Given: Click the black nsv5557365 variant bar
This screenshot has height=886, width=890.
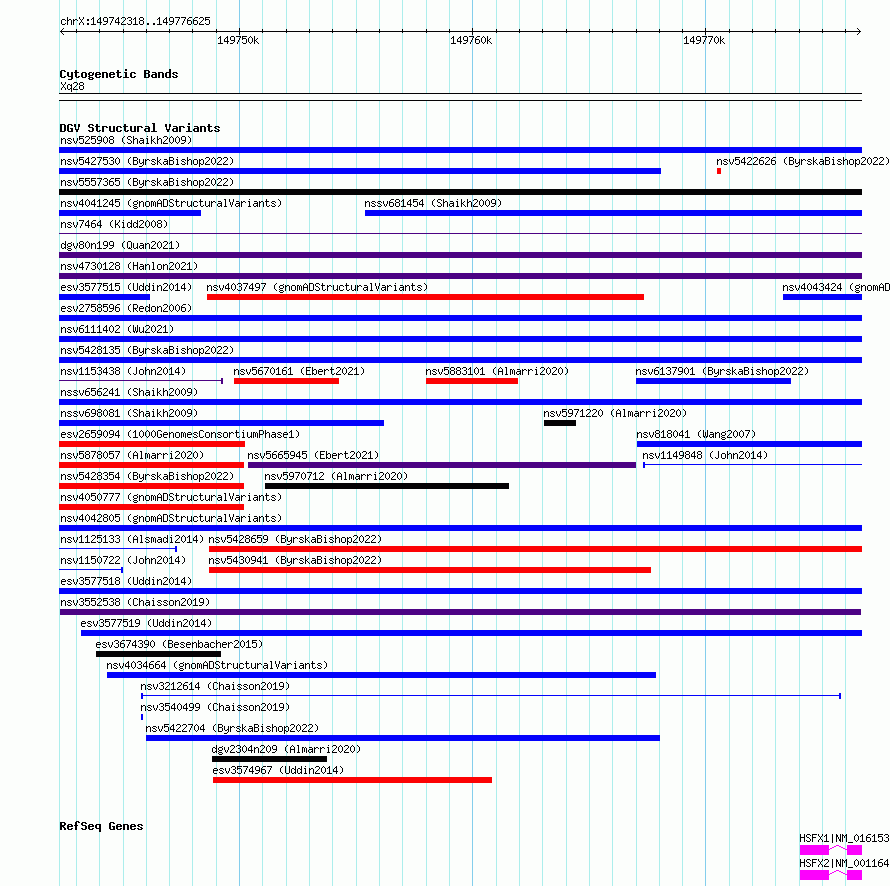Looking at the screenshot, I should [x=460, y=192].
